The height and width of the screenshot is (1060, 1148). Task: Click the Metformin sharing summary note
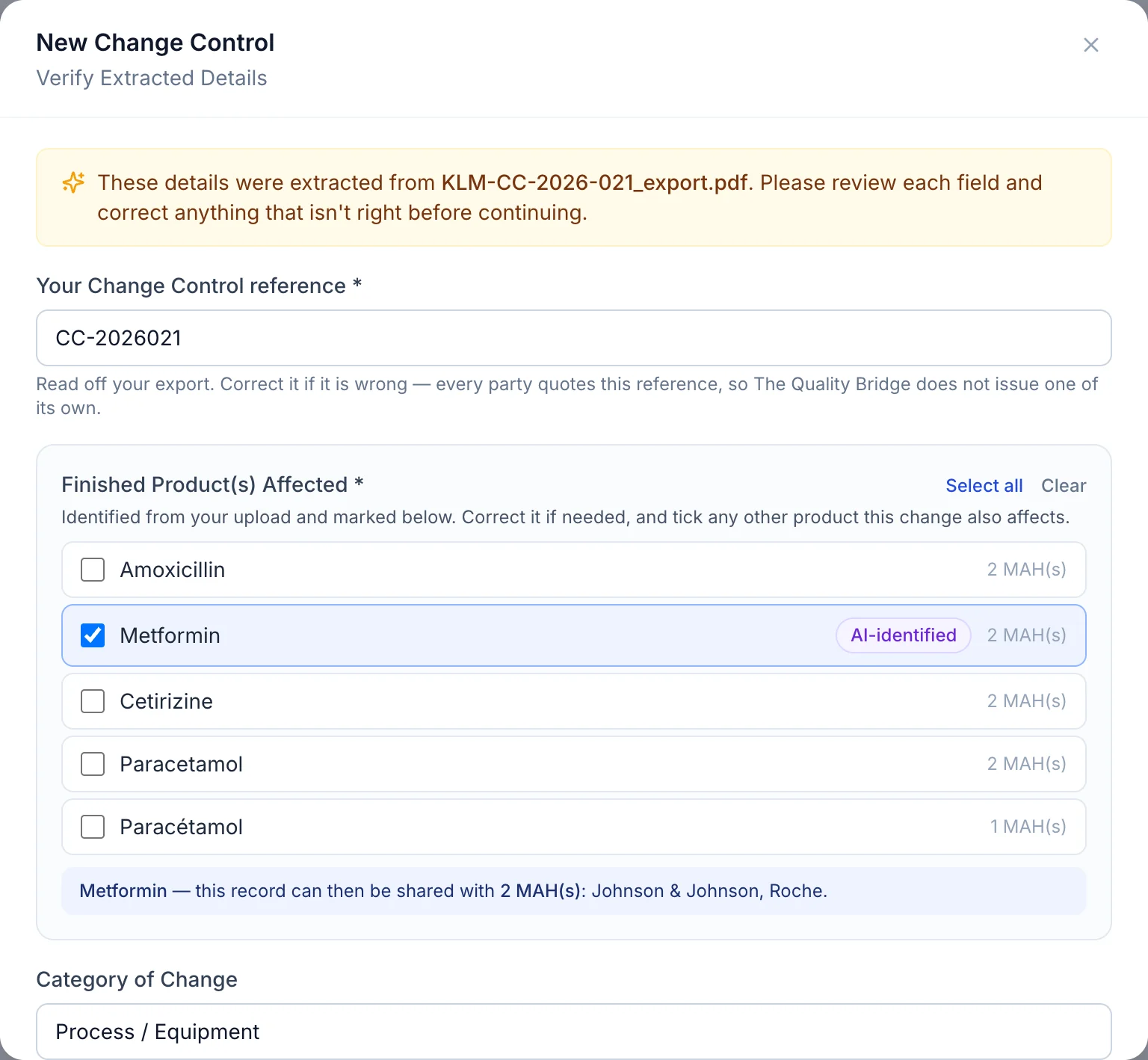click(573, 891)
